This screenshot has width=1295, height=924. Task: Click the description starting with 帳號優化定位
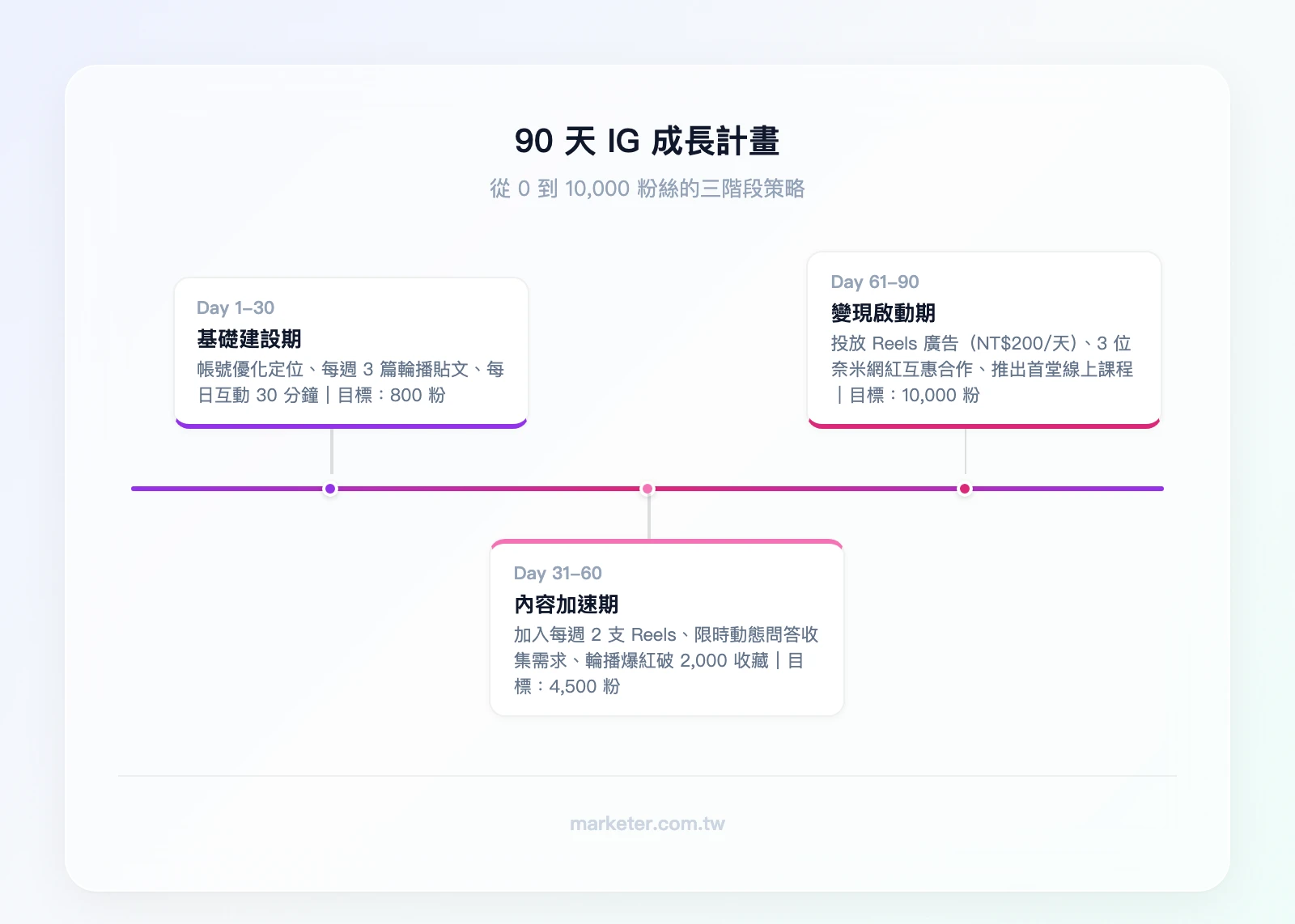point(351,382)
